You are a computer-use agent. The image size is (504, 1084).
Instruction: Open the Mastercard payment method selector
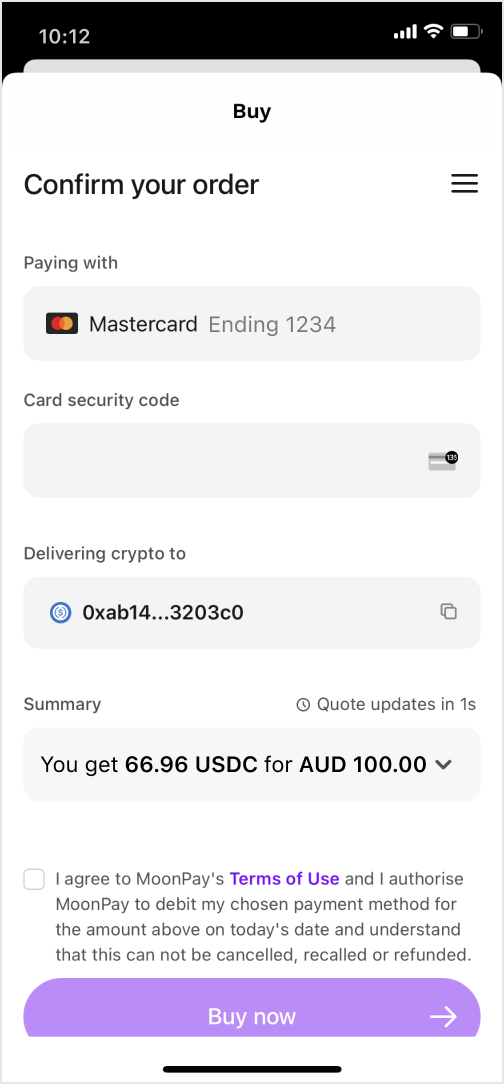pos(252,324)
